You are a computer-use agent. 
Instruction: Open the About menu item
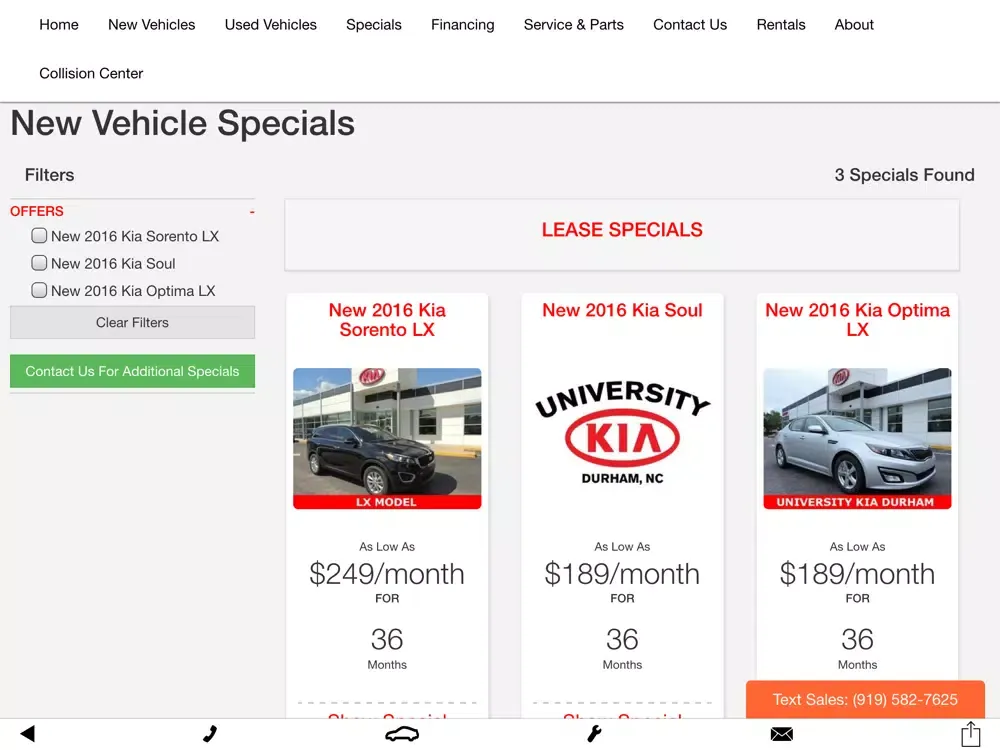[854, 24]
